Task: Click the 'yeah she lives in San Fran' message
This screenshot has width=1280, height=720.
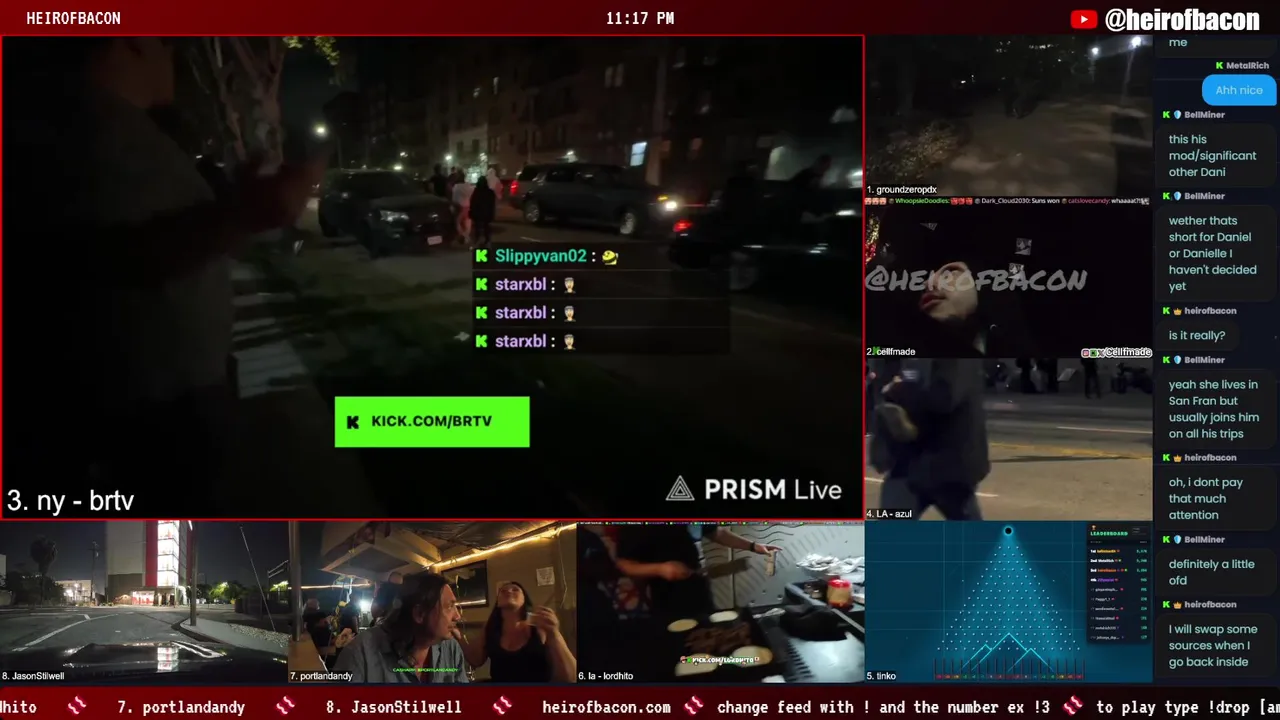Action: point(1213,409)
